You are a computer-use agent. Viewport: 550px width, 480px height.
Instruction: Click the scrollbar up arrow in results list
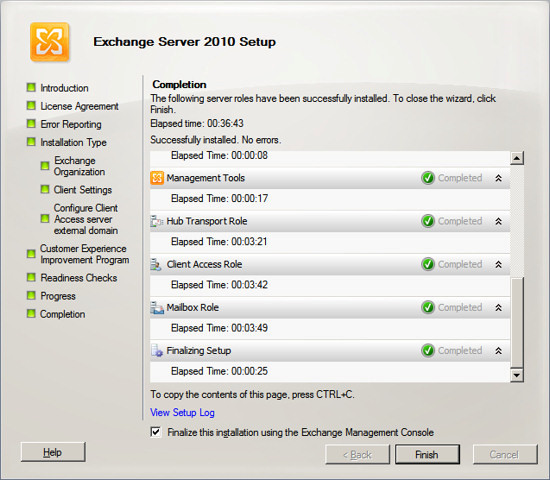[x=517, y=158]
